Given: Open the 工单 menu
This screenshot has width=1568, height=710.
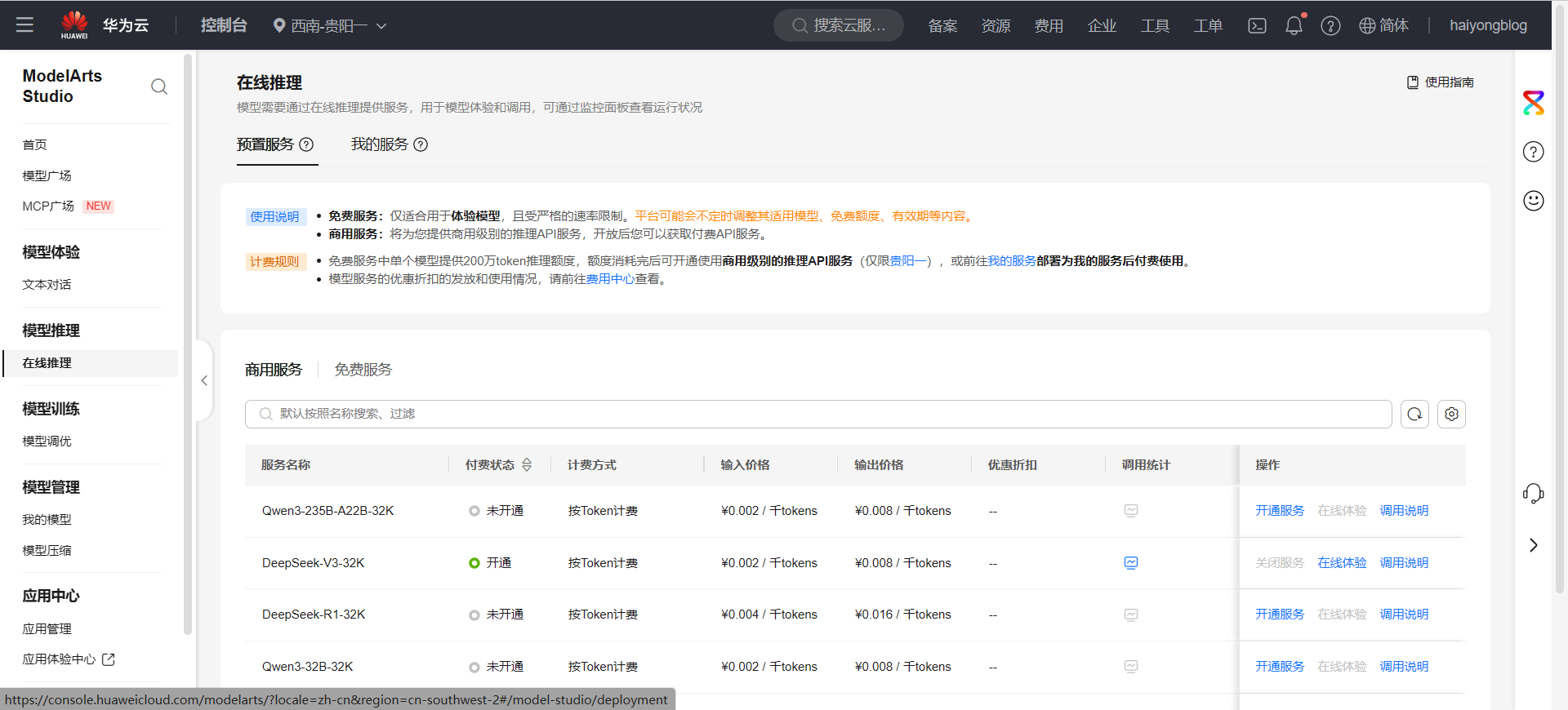Looking at the screenshot, I should coord(1208,26).
